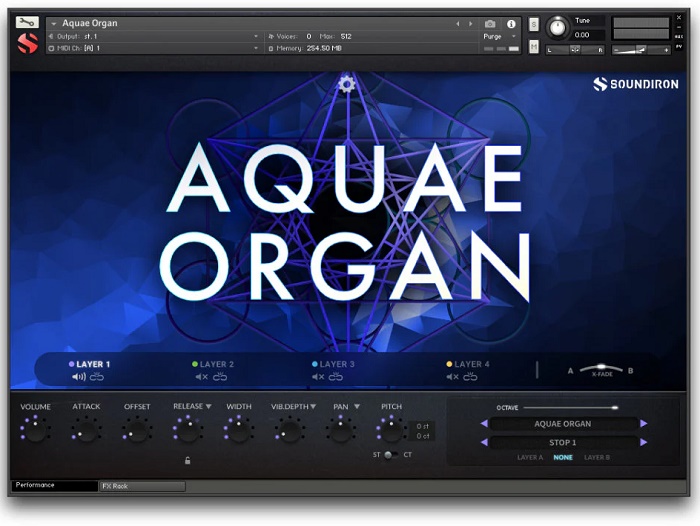The height and width of the screenshot is (526, 700).
Task: Click the OFFSET knob
Action: tap(137, 430)
